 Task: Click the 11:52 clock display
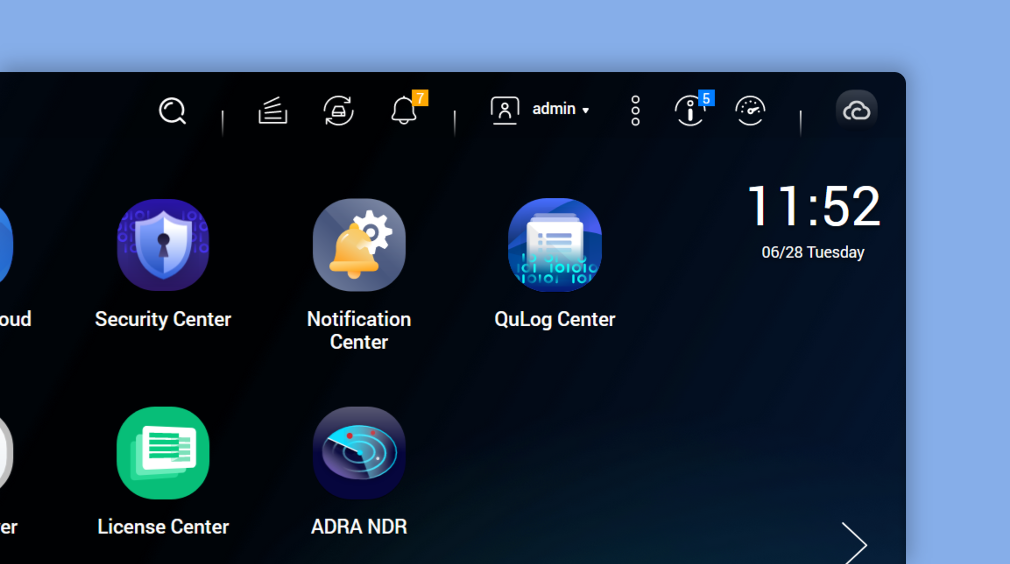814,206
